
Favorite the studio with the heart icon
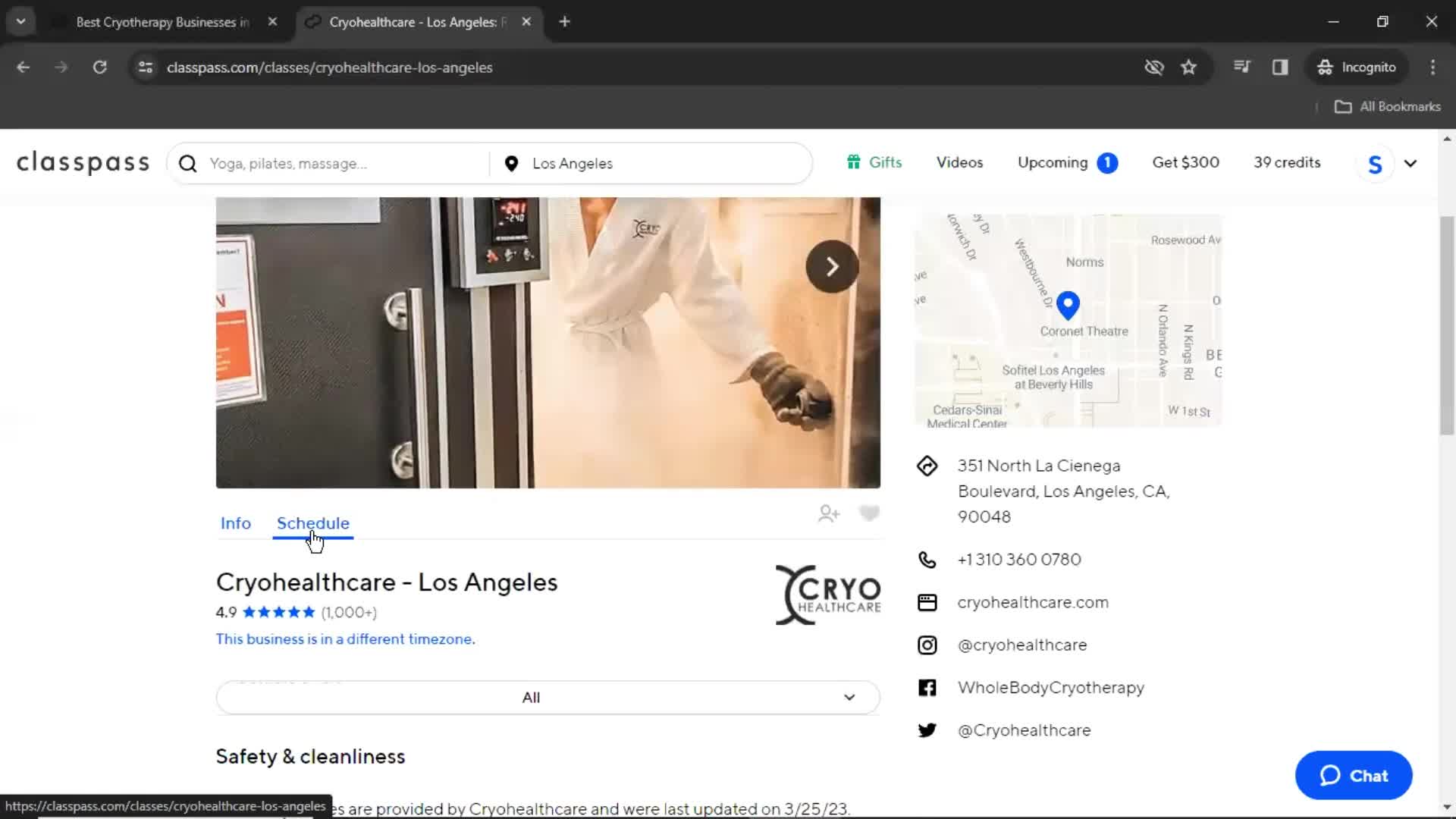869,513
